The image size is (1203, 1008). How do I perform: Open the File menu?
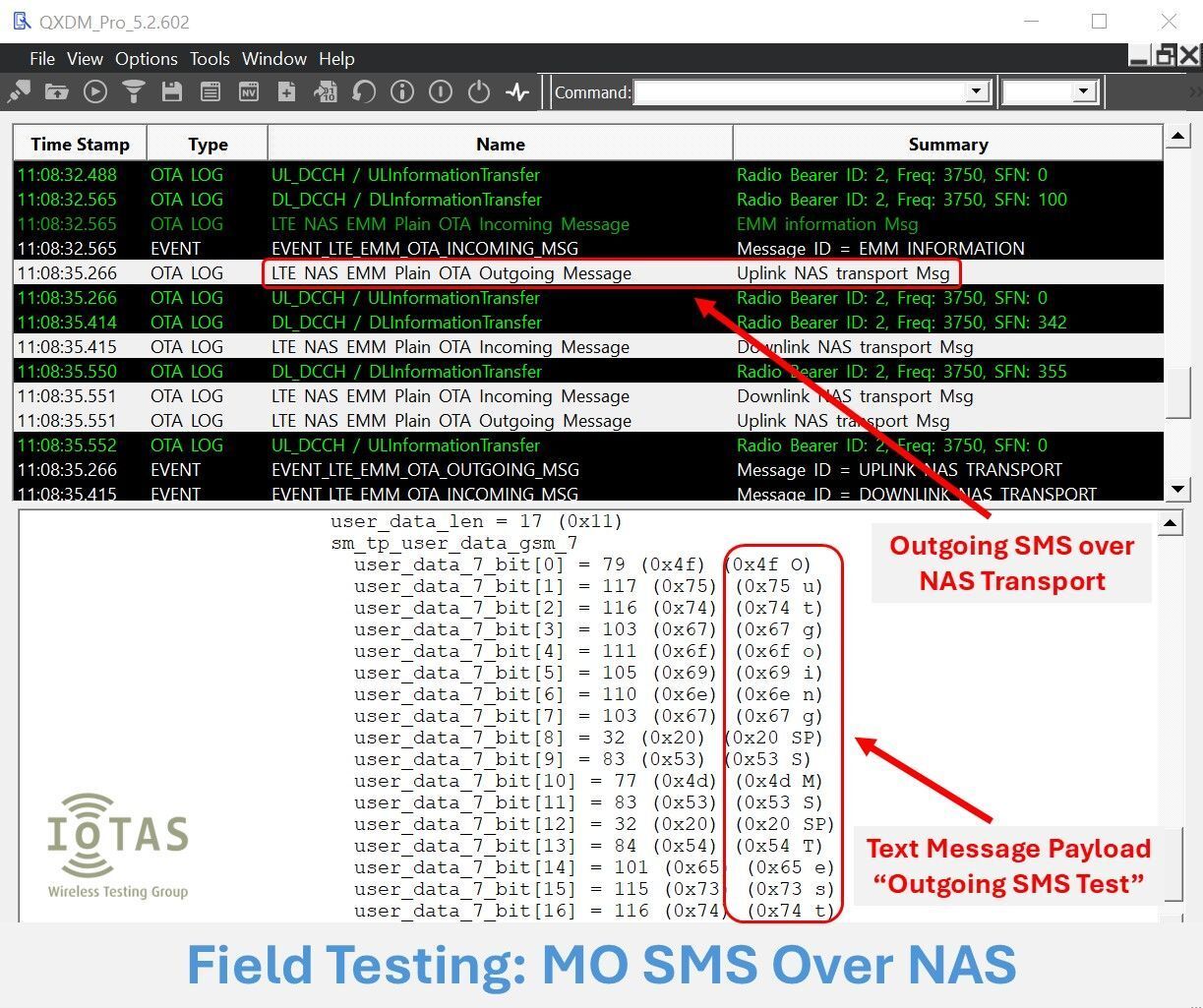pyautogui.click(x=42, y=59)
